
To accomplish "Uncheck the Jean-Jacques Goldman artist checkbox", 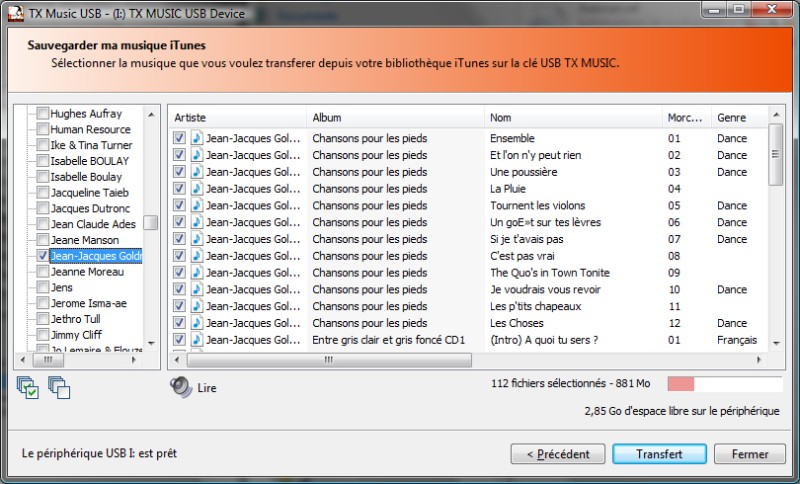I will click(43, 256).
